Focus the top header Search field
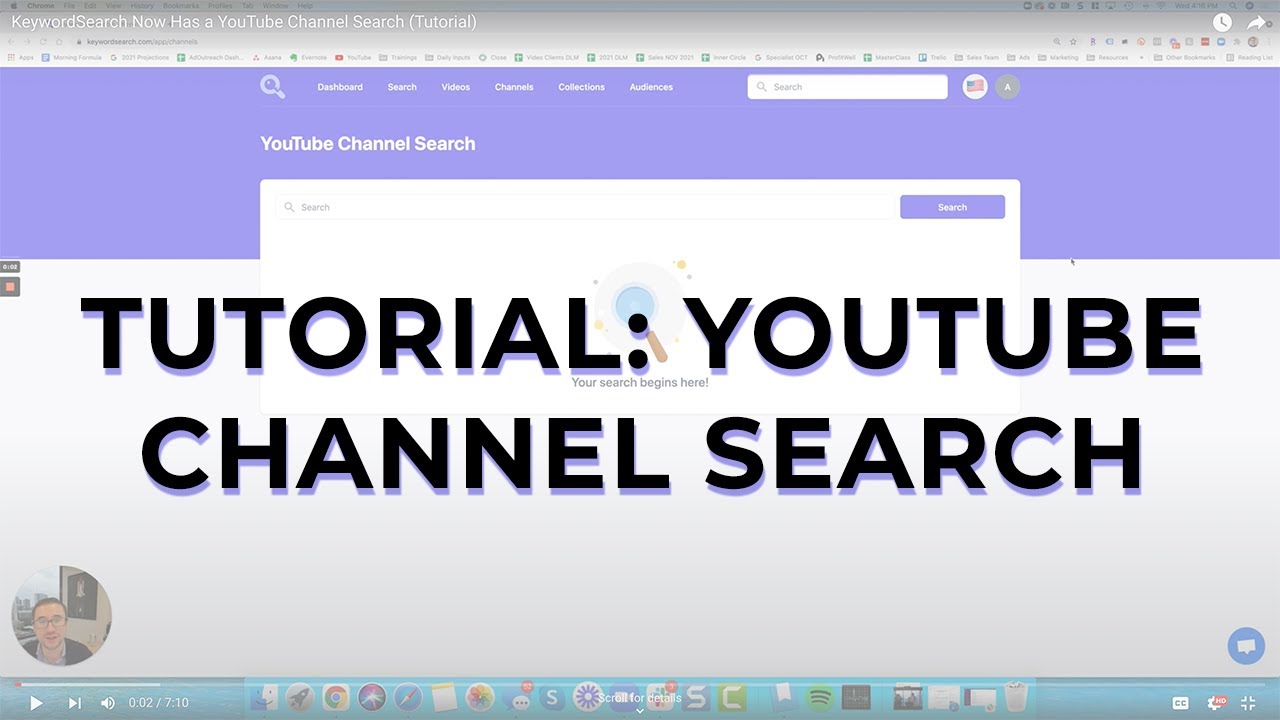This screenshot has height=720, width=1280. pyautogui.click(x=847, y=87)
